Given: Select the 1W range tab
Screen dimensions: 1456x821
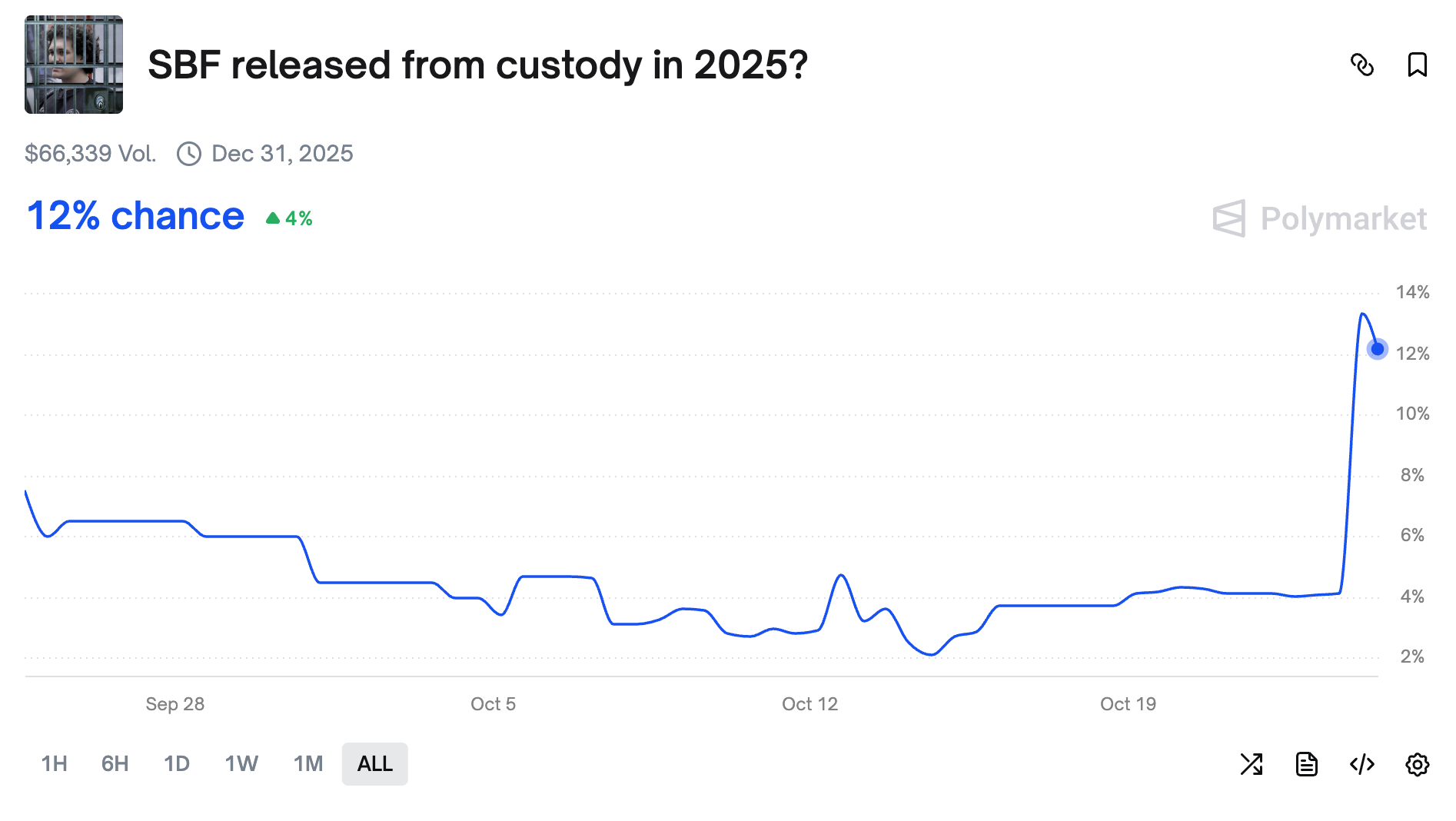Looking at the screenshot, I should 241,764.
